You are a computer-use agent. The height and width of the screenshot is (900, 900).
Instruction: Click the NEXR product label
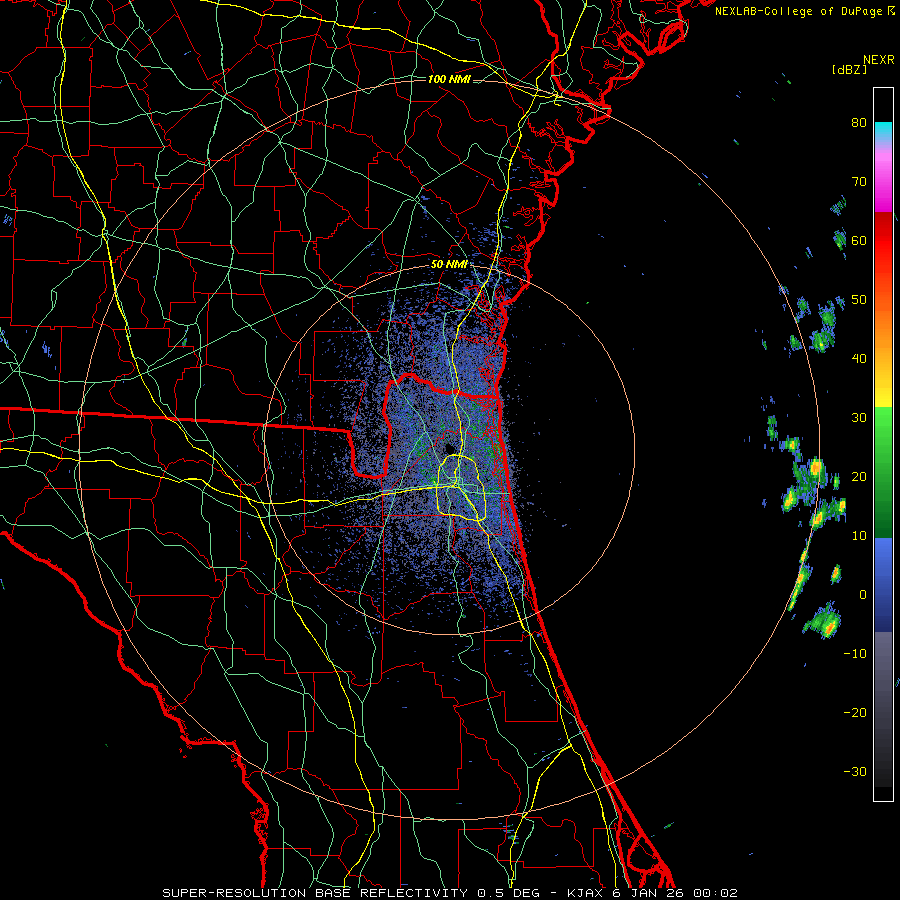coord(879,60)
